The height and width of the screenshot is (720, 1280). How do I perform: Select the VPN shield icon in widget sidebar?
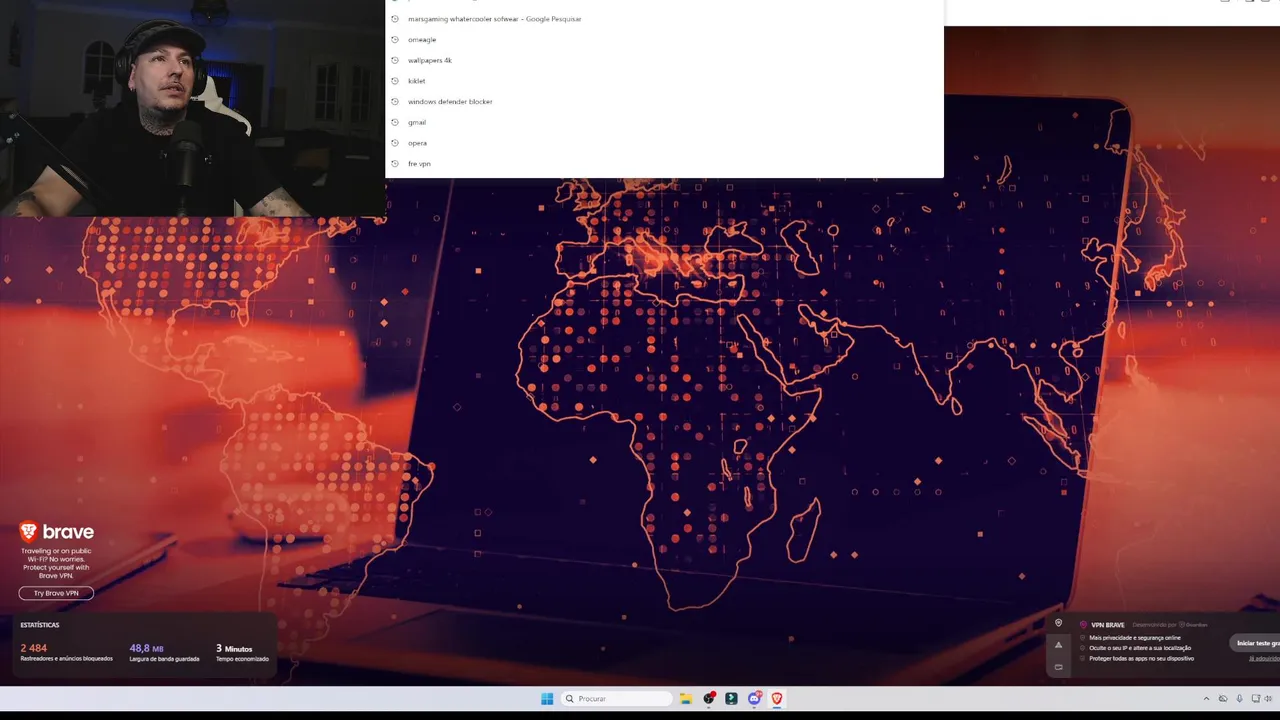coord(1058,623)
